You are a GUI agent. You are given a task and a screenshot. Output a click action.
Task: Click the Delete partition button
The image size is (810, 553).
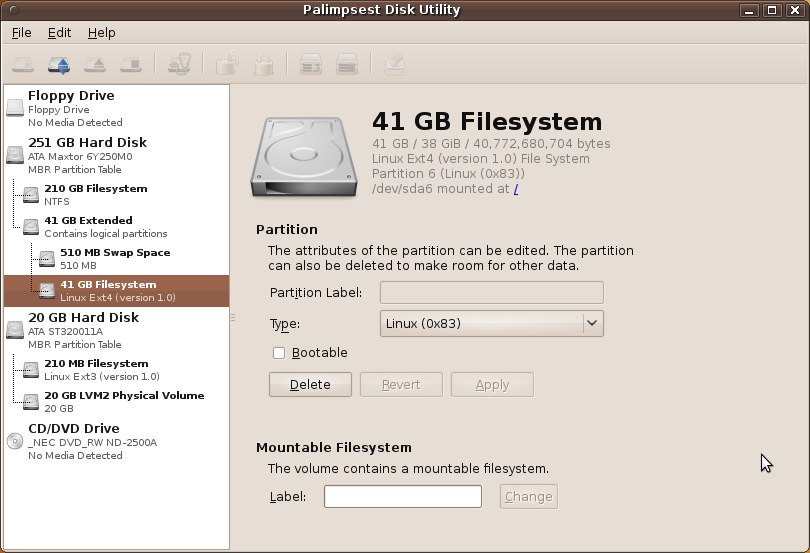click(310, 385)
